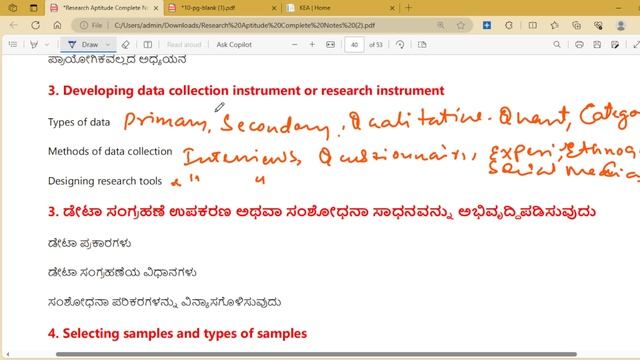The width and height of the screenshot is (640, 360).
Task: Open the zoom magnifier icon in address bar
Action: click(440, 25)
